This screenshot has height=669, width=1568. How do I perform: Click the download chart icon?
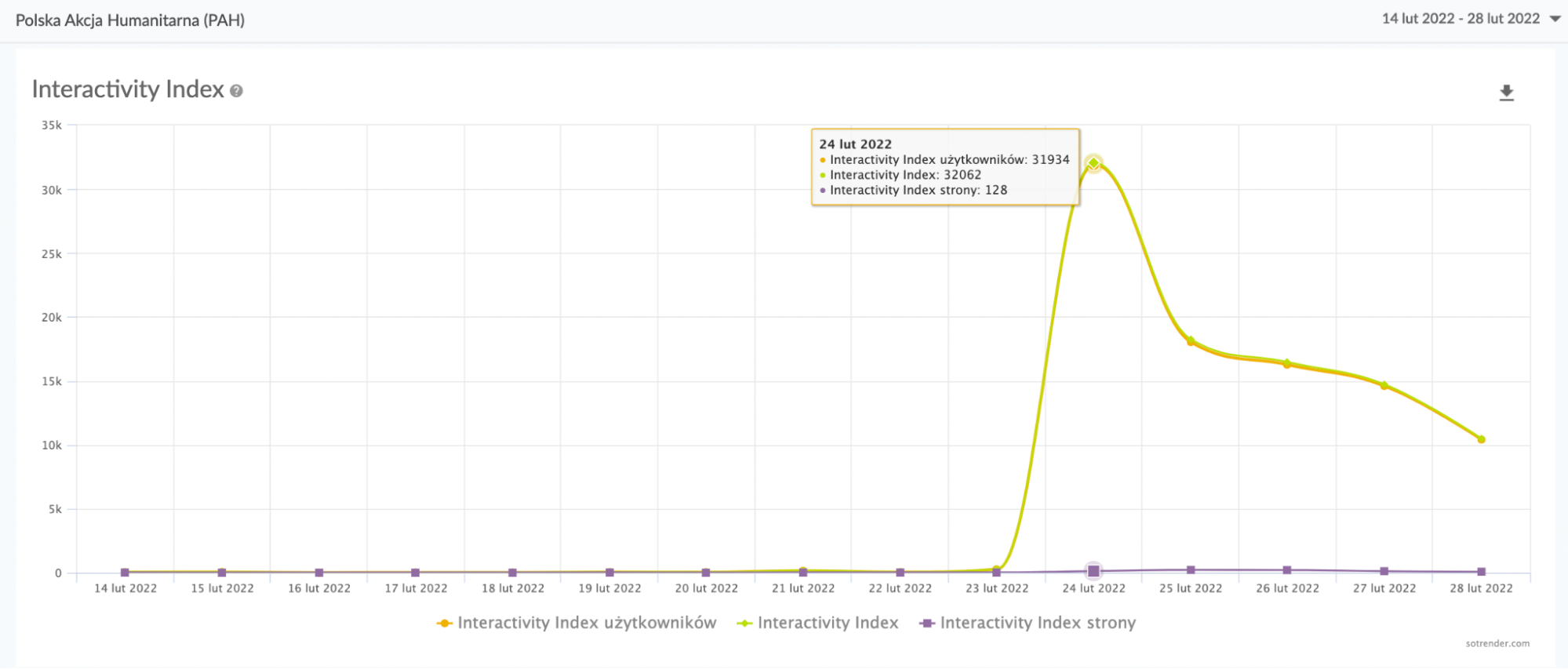tap(1506, 93)
